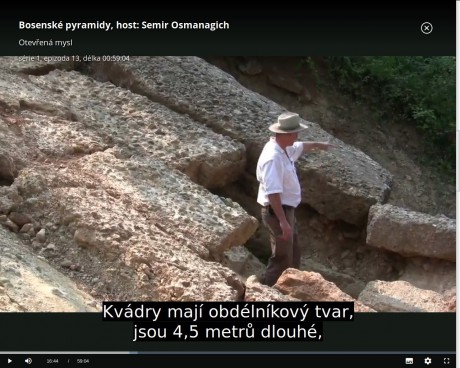
Task: Click the current playback time display
Action: pyautogui.click(x=52, y=361)
